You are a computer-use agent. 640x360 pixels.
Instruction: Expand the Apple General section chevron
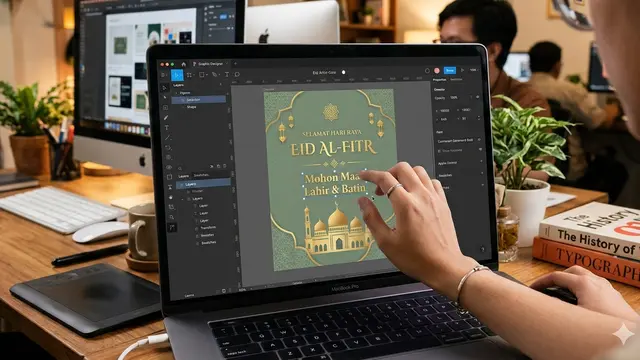tap(481, 162)
